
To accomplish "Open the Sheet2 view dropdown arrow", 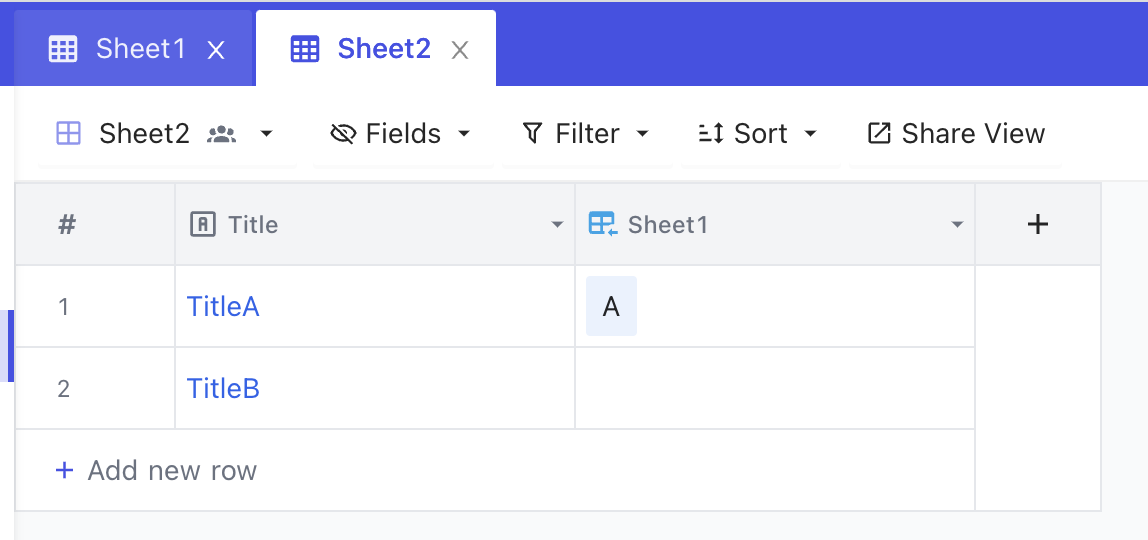I will coord(266,134).
